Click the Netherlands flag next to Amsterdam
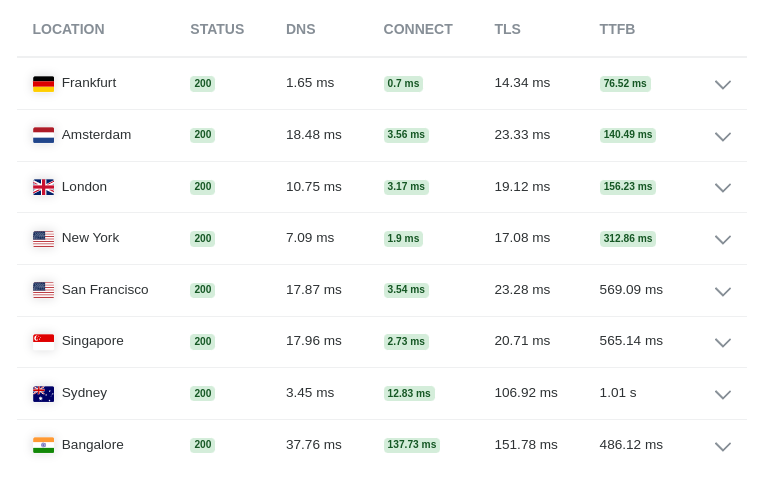 (43, 135)
